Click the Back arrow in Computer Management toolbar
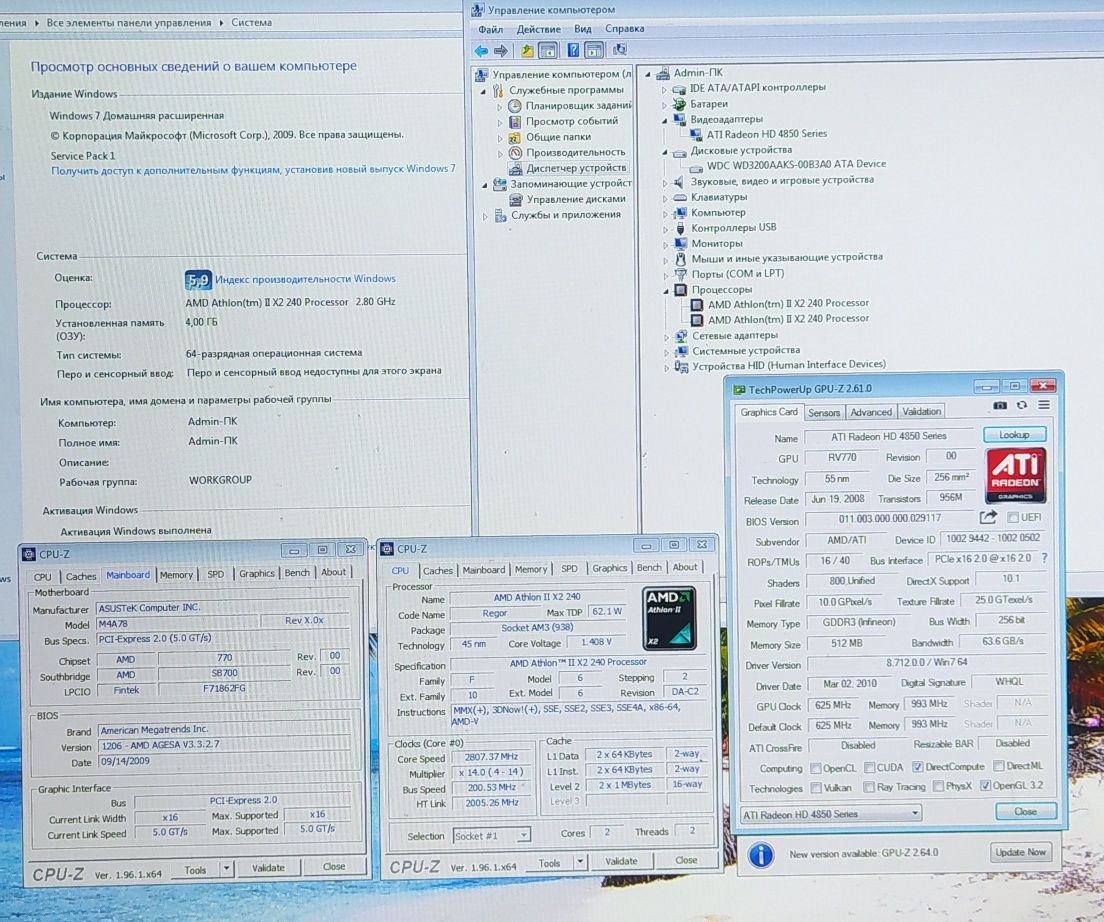The image size is (1104, 922). tap(481, 51)
